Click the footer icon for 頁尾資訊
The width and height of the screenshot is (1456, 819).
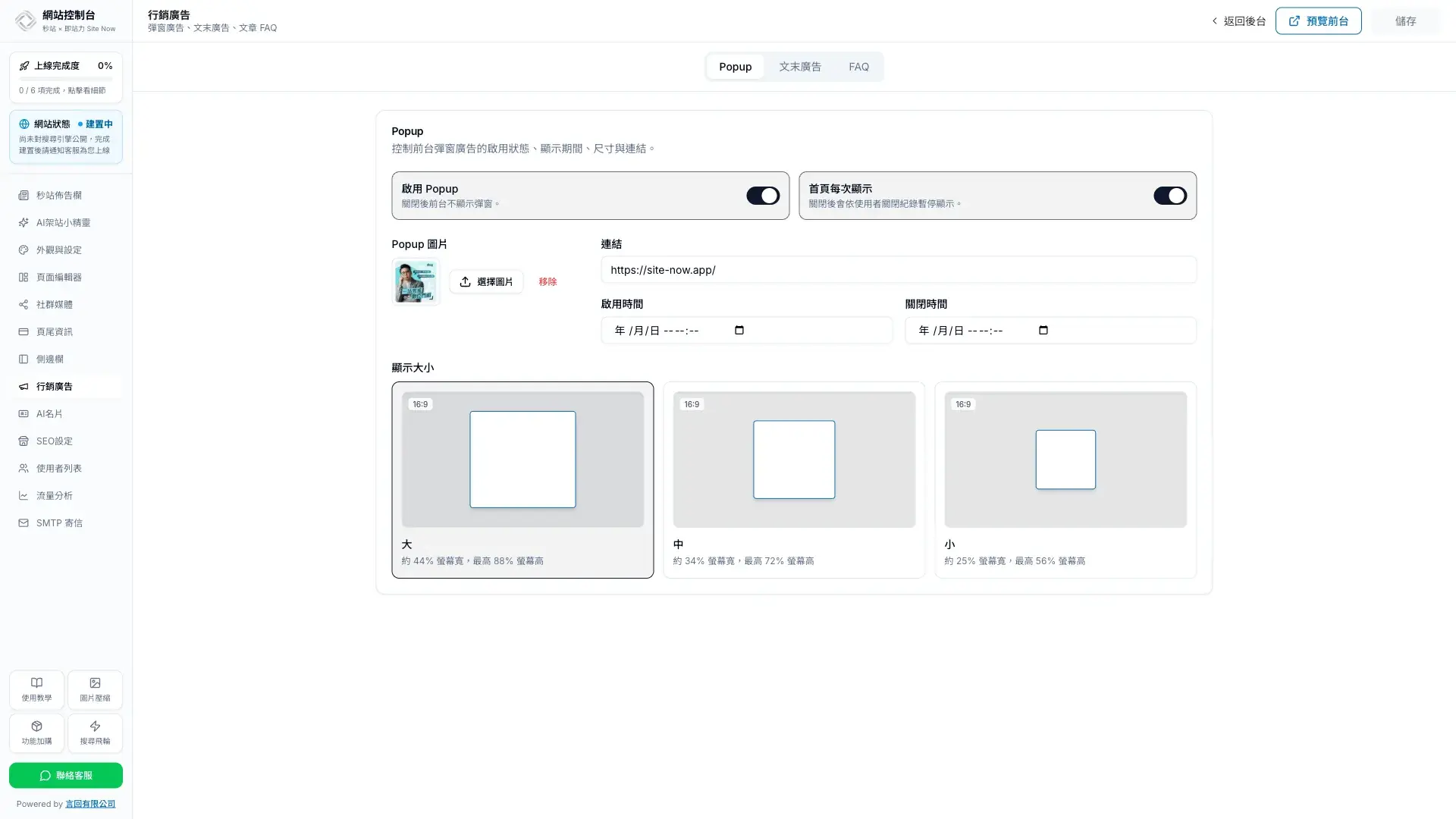pos(24,332)
